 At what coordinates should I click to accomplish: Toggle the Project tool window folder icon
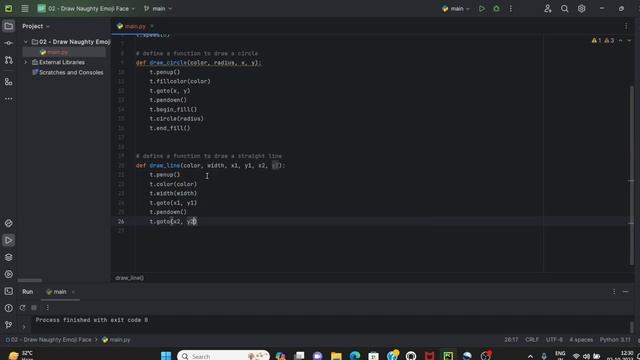tap(9, 26)
